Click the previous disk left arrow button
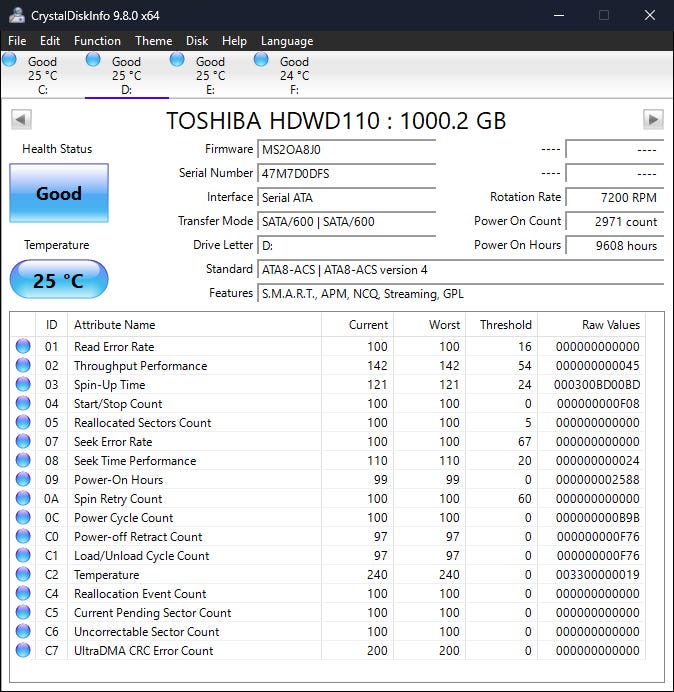The image size is (674, 692). pyautogui.click(x=20, y=120)
